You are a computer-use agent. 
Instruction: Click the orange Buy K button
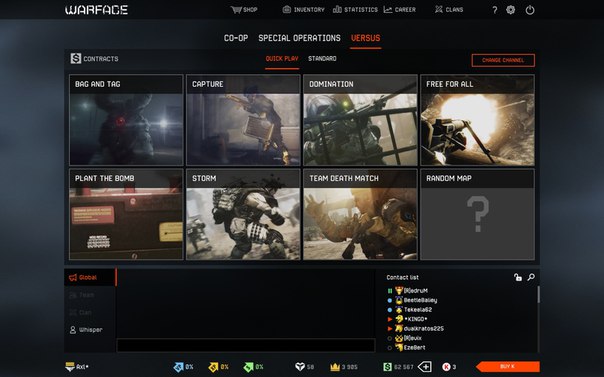[x=508, y=367]
